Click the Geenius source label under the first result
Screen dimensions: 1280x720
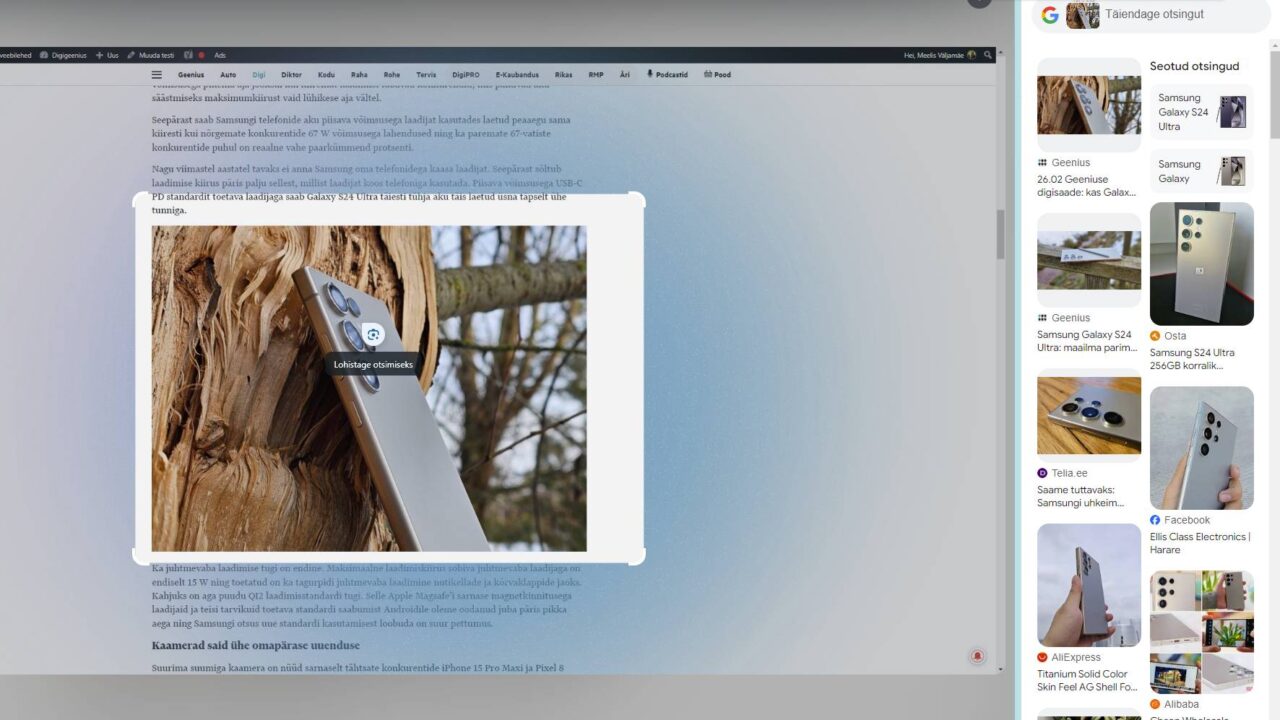1063,162
